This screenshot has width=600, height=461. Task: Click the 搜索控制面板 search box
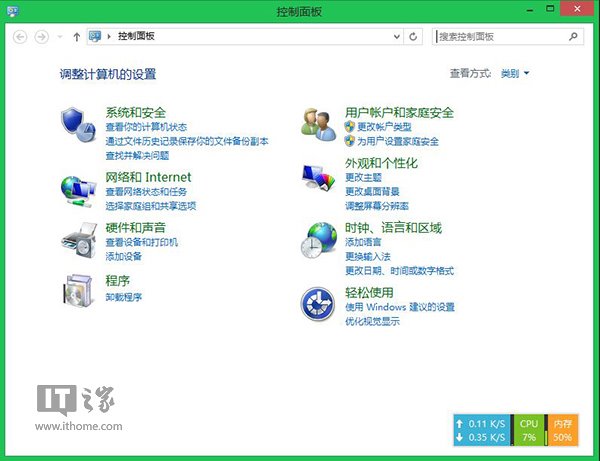click(500, 37)
